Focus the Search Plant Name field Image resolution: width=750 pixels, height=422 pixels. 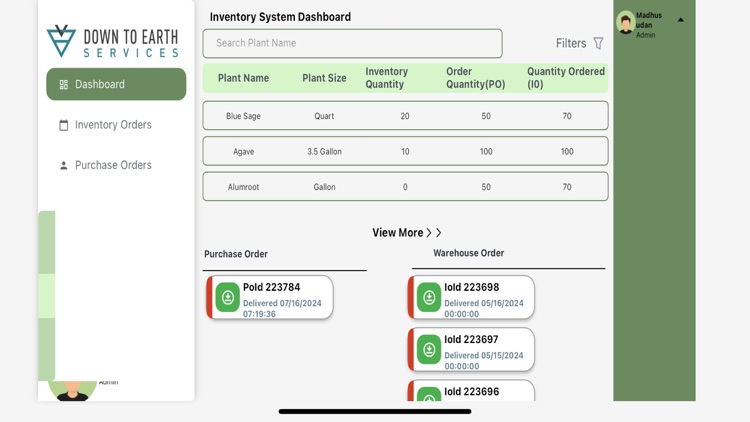353,43
